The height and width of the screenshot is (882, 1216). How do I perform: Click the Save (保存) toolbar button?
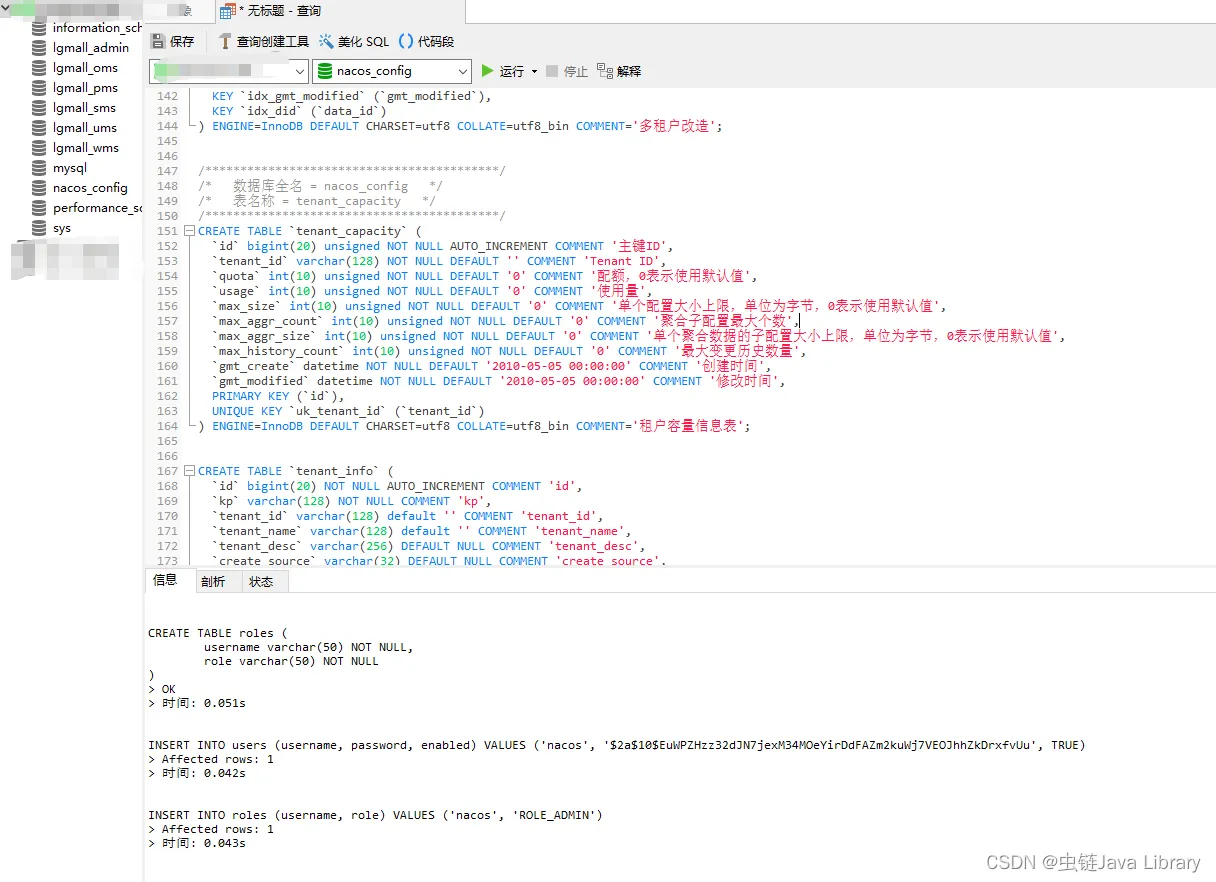(172, 41)
